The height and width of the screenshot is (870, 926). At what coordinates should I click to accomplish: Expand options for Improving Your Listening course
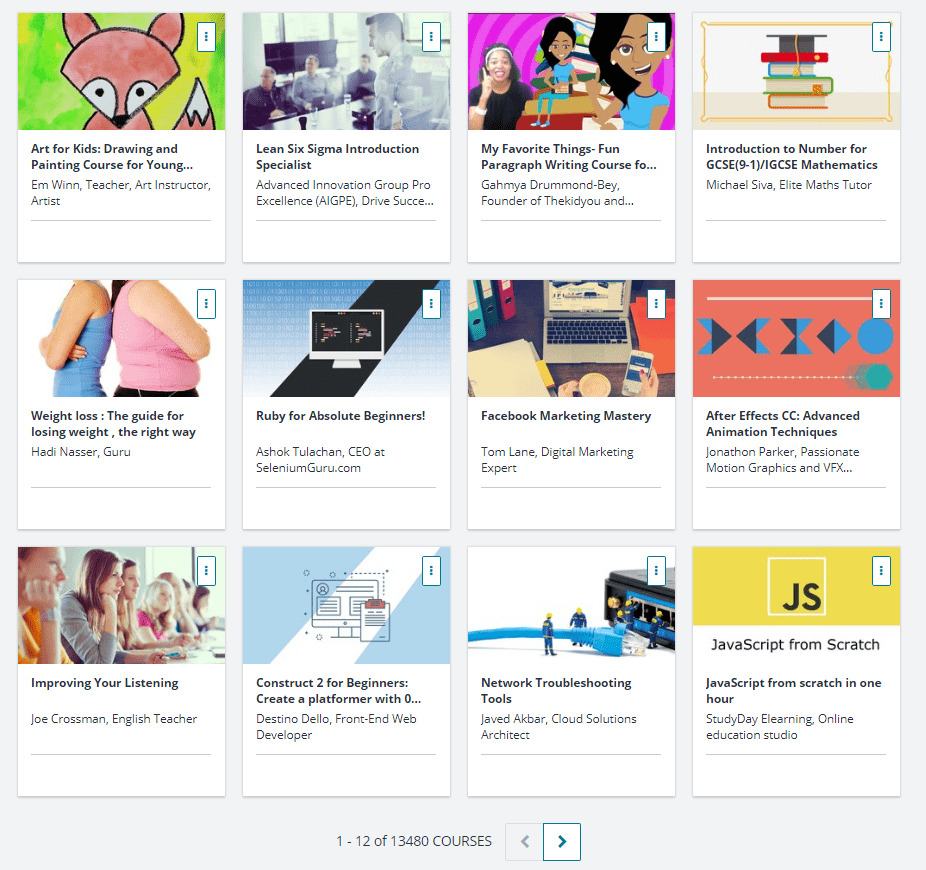(x=206, y=571)
